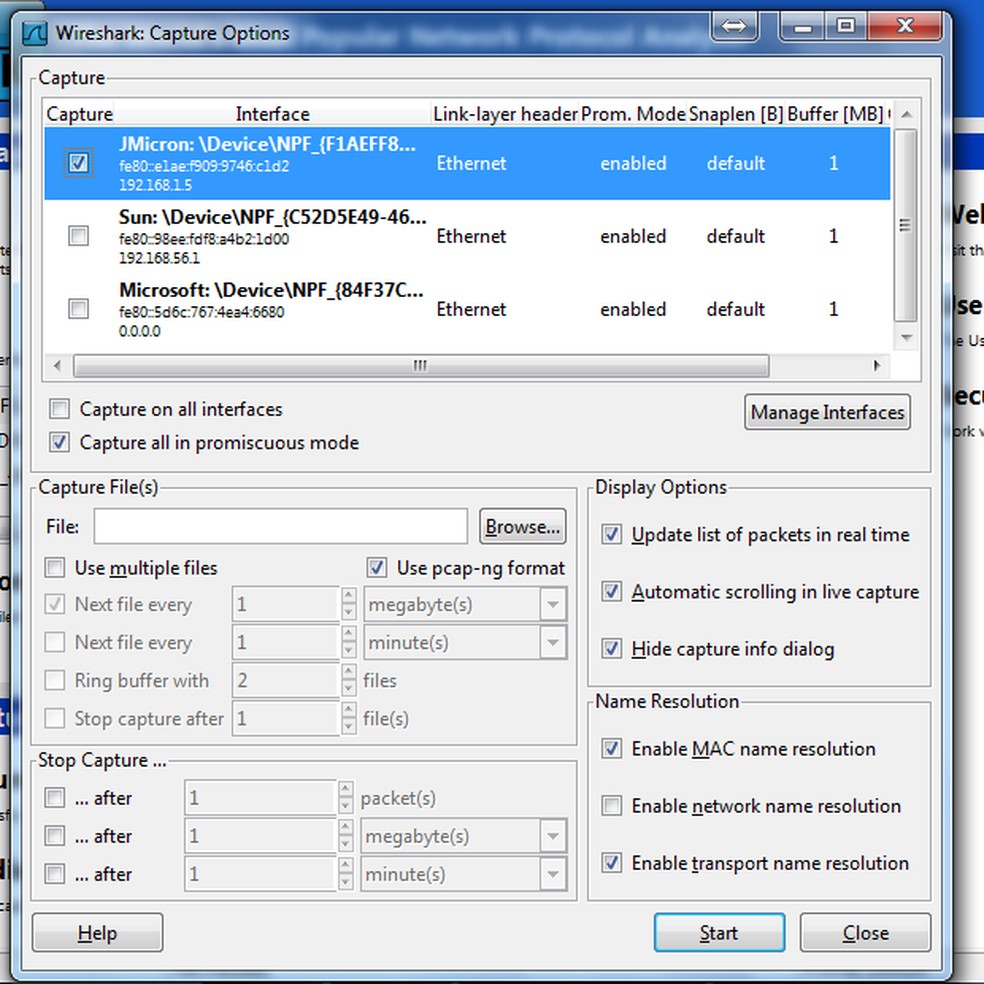The width and height of the screenshot is (984, 984).
Task: Click the Link-layer header column header
Action: 505,114
